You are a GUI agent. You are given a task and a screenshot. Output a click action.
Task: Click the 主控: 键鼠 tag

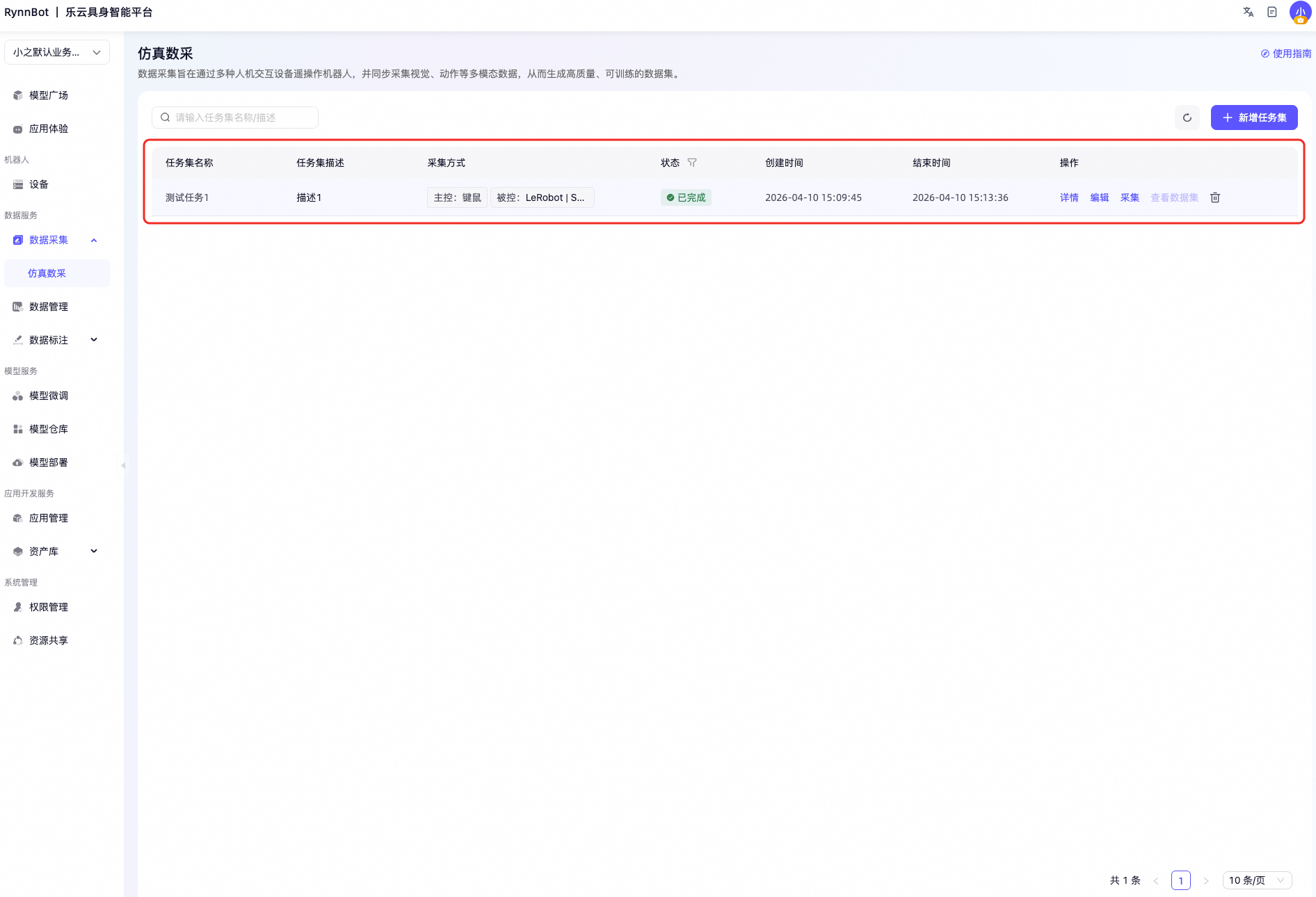[457, 197]
